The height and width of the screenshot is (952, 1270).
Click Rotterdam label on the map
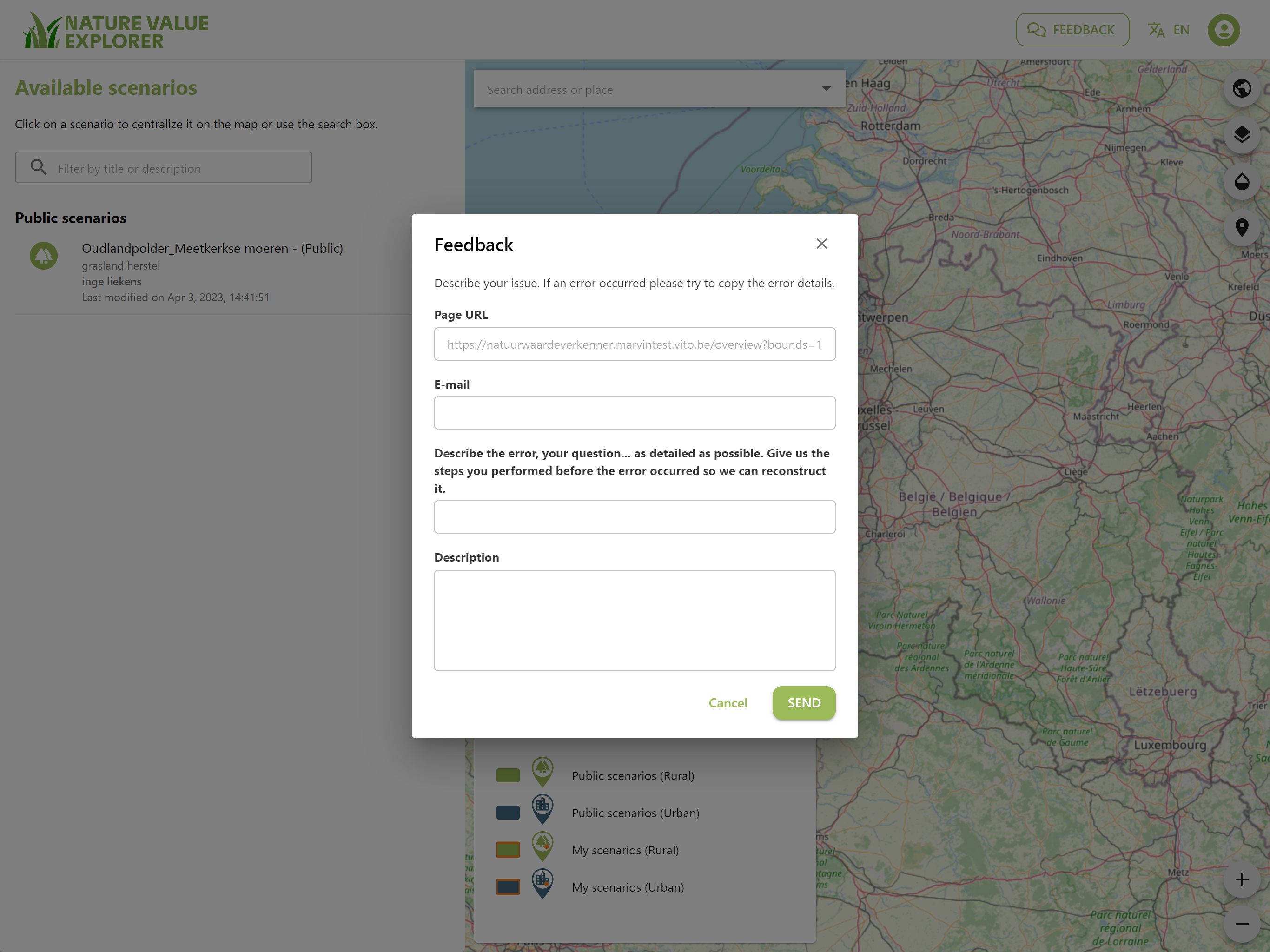pos(890,126)
